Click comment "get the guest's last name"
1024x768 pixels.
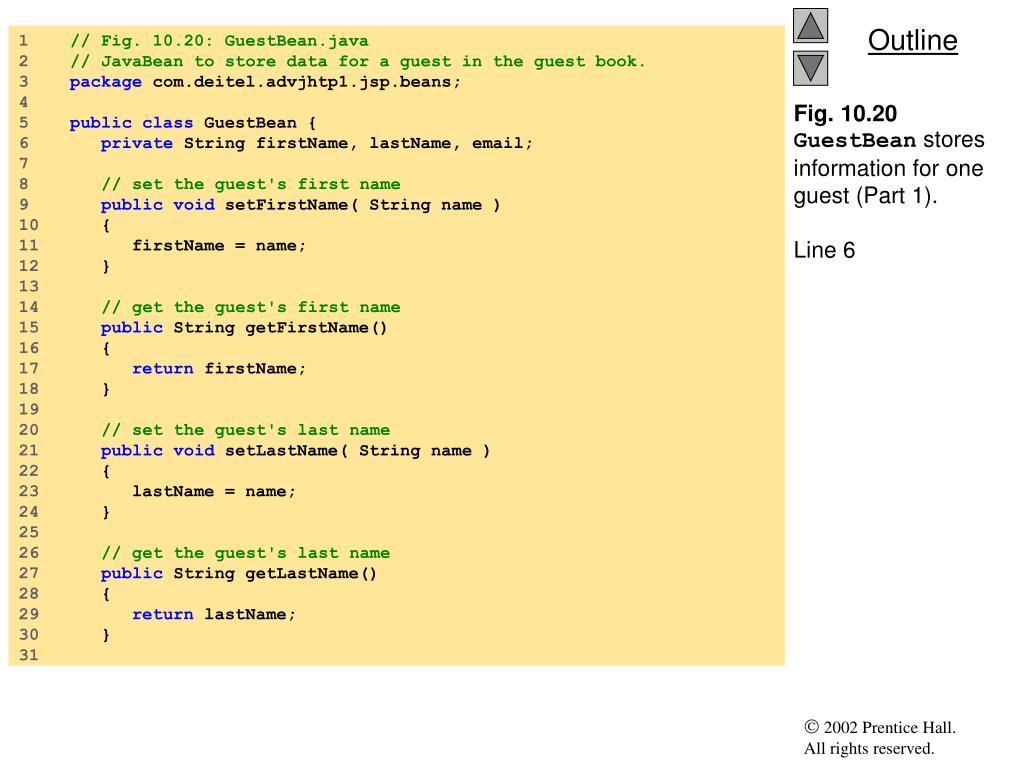coord(246,552)
